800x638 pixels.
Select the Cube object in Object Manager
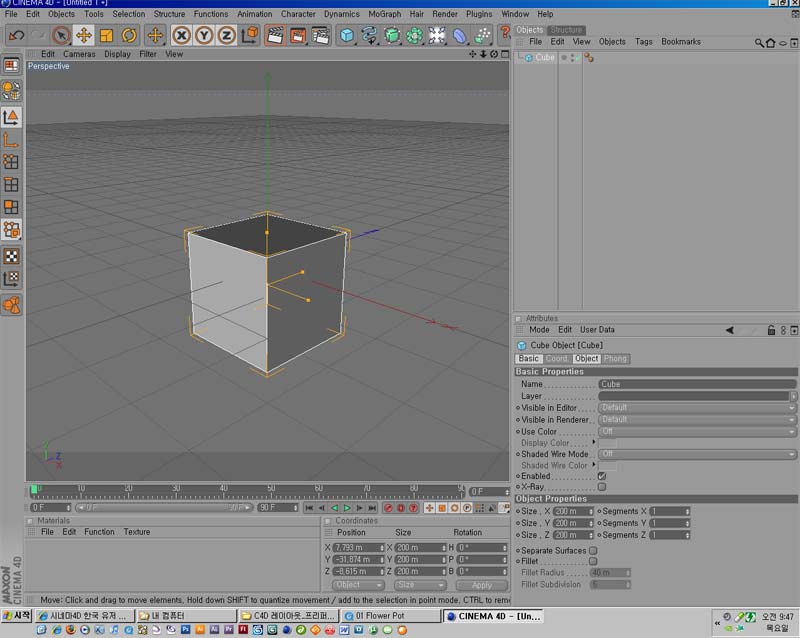tap(544, 58)
